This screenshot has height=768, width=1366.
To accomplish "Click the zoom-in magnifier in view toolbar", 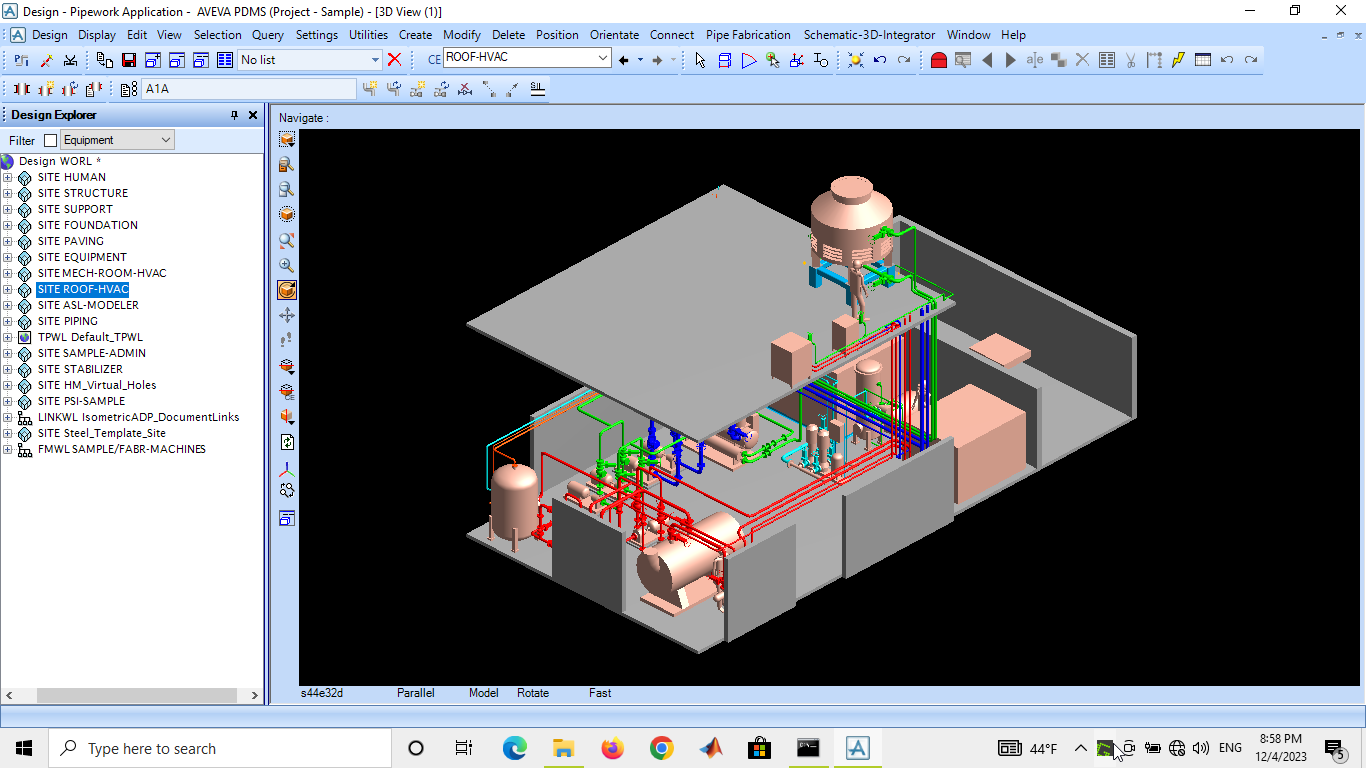I will point(287,265).
